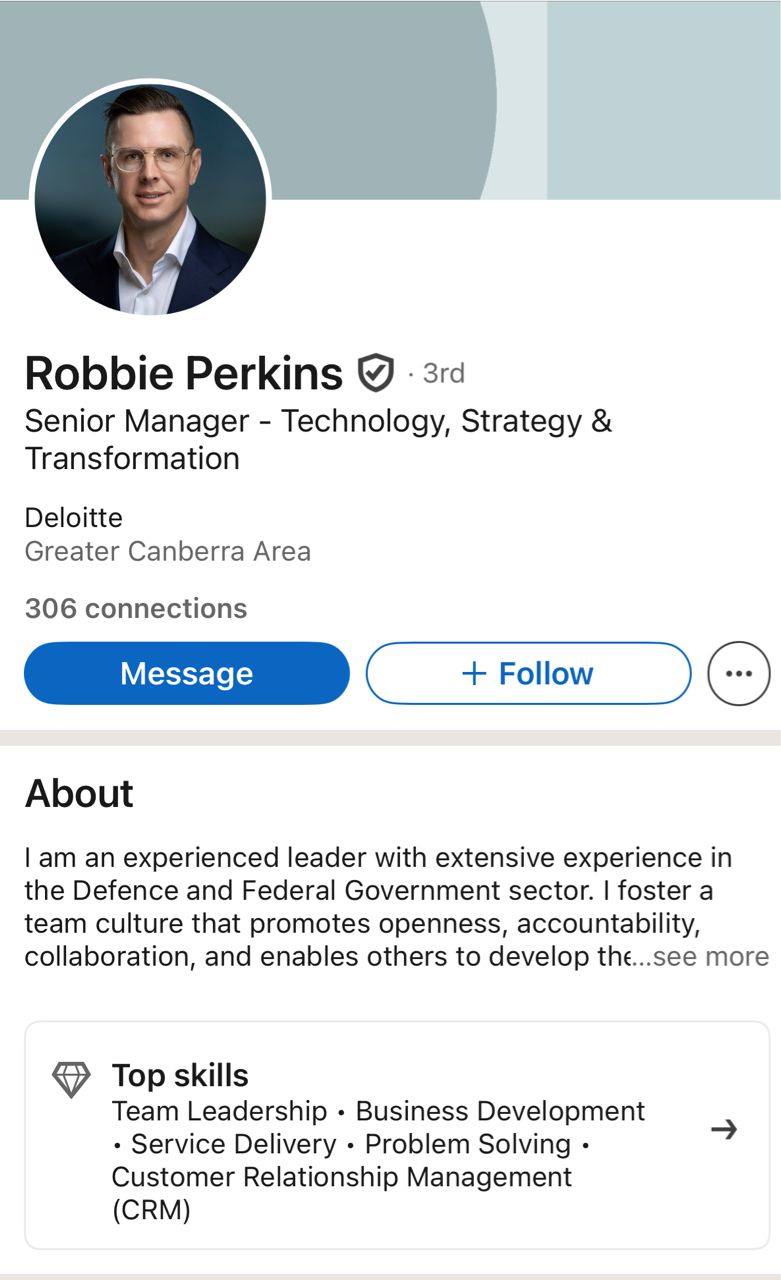The image size is (781, 1280).
Task: Click the Team Leadership skills list text
Action: pyautogui.click(x=220, y=1111)
